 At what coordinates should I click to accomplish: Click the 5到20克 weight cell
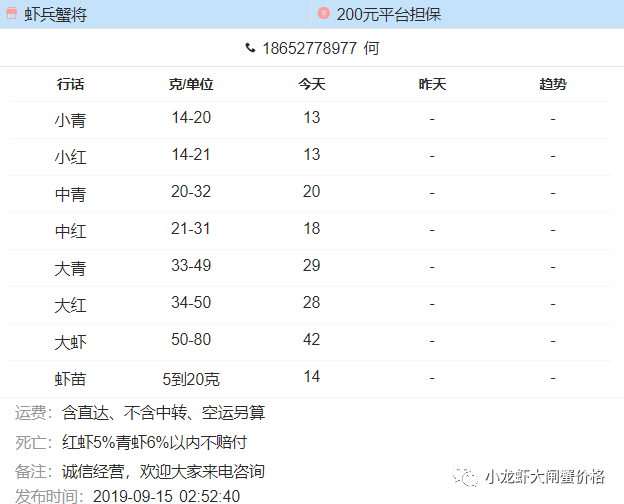pos(191,379)
